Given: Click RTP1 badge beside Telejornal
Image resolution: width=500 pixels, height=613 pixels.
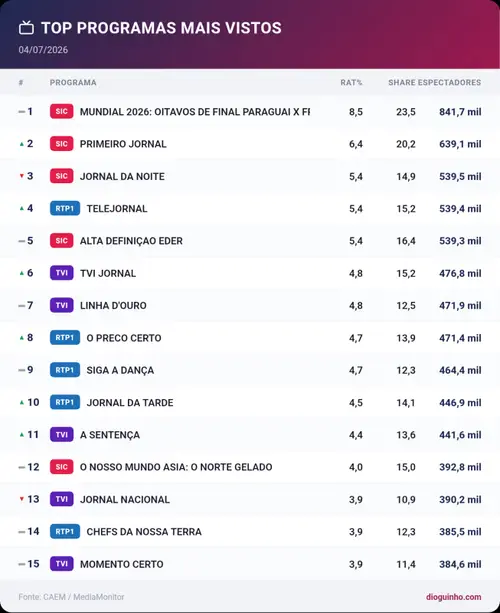Looking at the screenshot, I should coord(65,208).
